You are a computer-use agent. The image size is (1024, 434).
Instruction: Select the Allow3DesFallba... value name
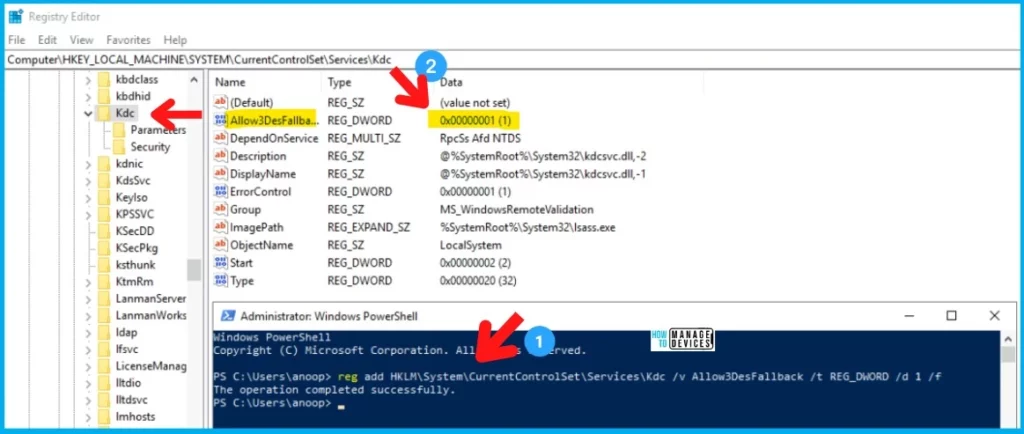(x=273, y=120)
